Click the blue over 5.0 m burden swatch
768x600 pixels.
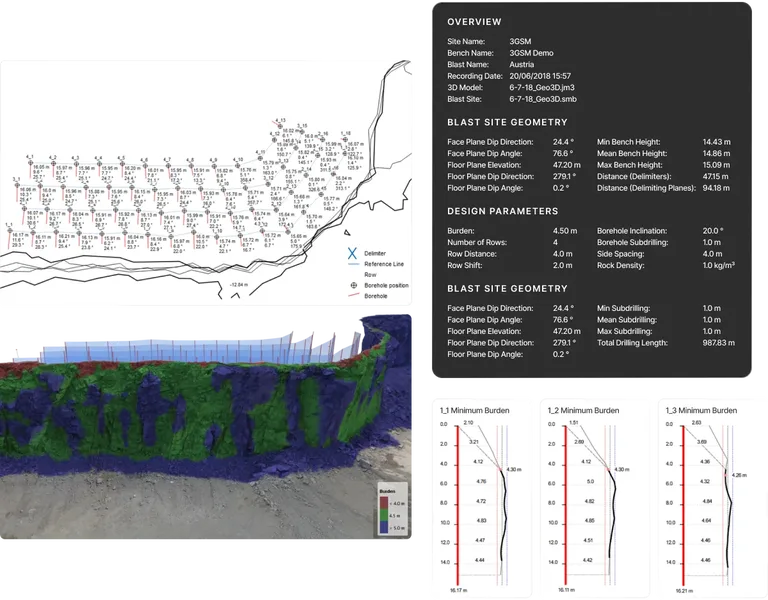pos(384,528)
